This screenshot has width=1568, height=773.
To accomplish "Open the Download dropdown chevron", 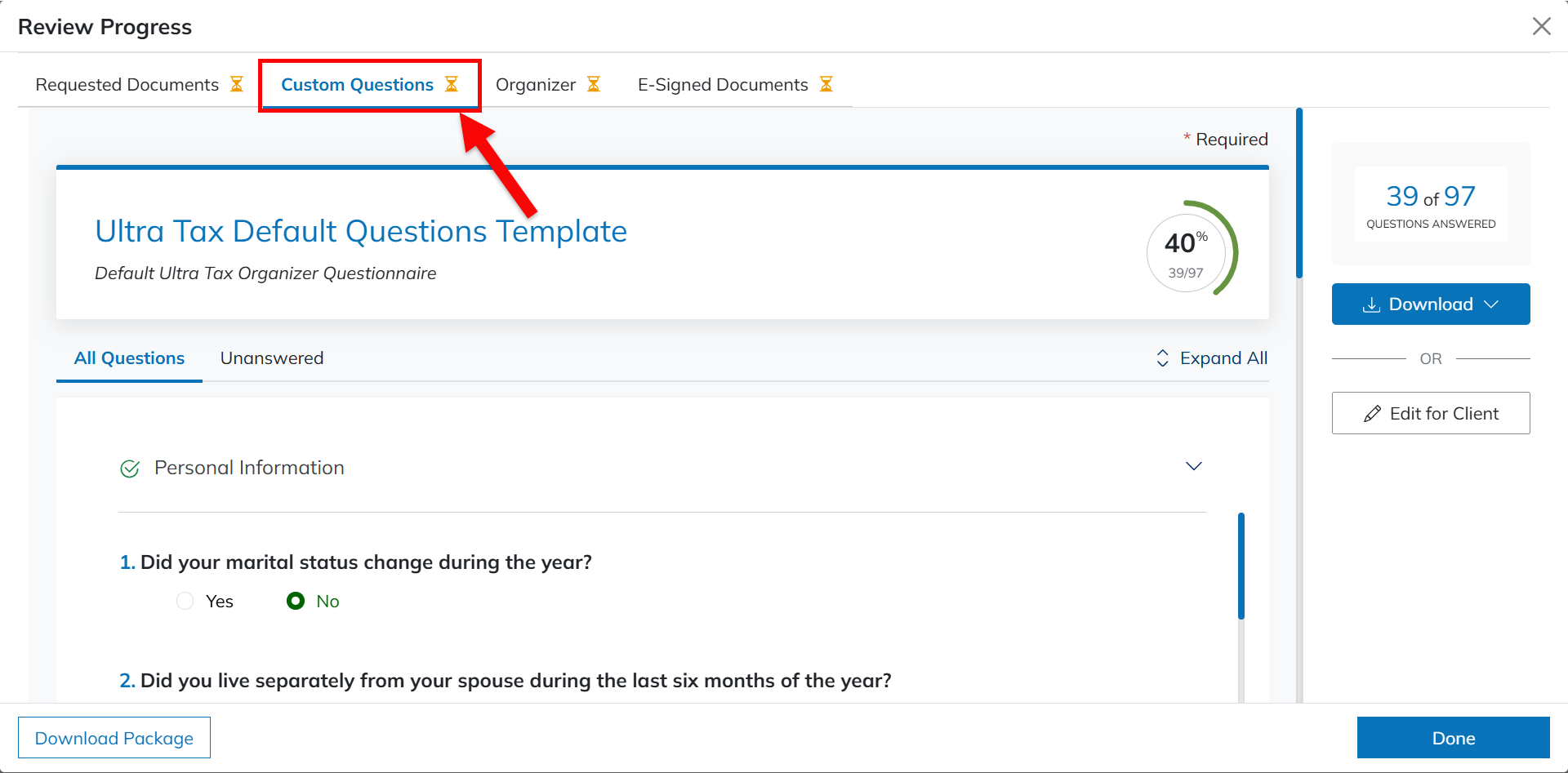I will 1491,304.
